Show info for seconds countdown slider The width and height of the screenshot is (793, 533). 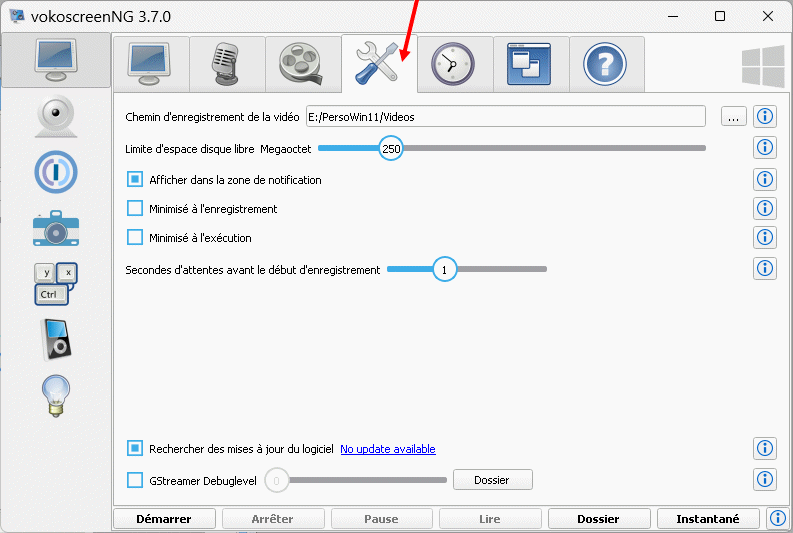[765, 269]
